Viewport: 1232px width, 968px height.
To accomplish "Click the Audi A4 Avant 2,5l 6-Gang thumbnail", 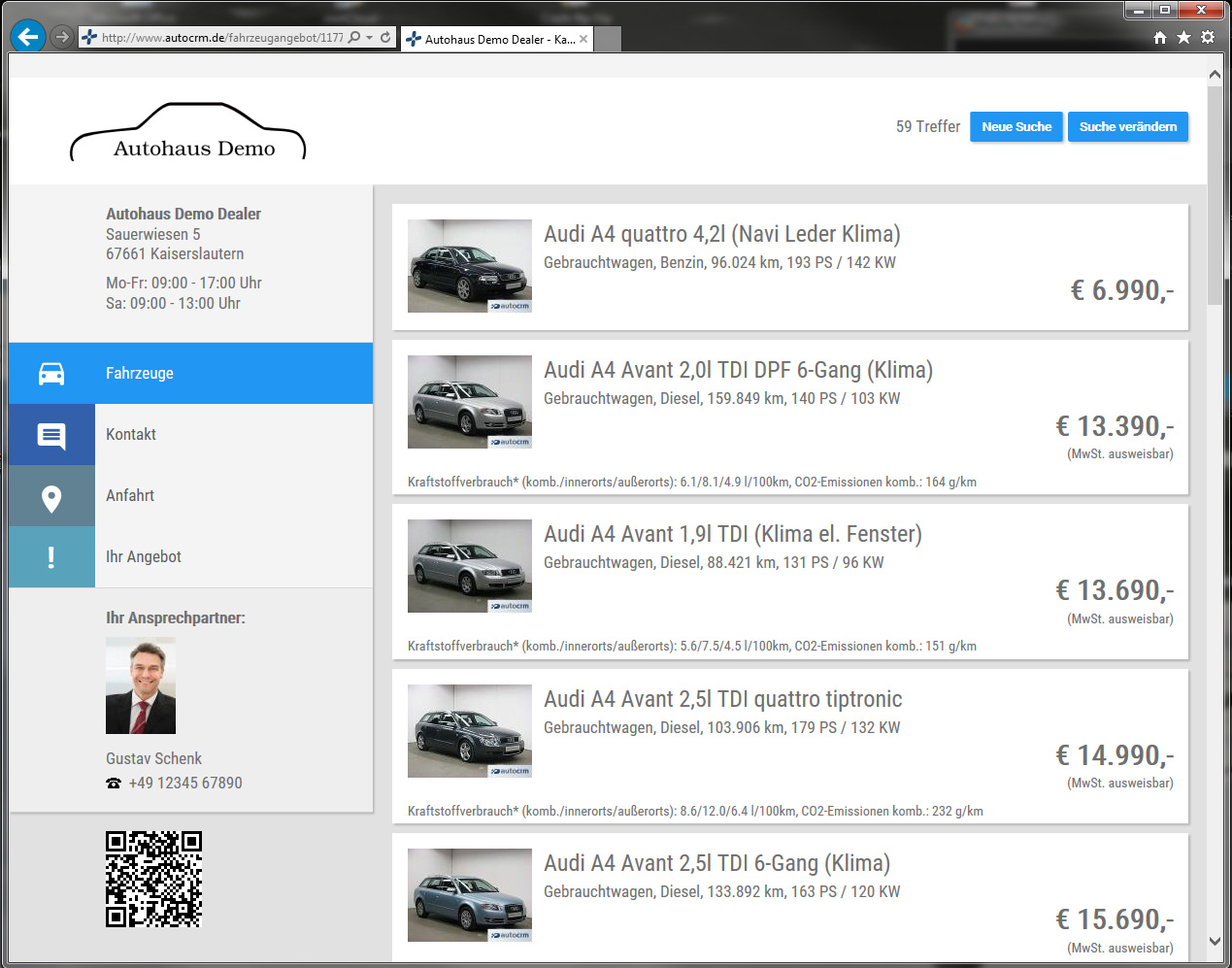I will (470, 895).
